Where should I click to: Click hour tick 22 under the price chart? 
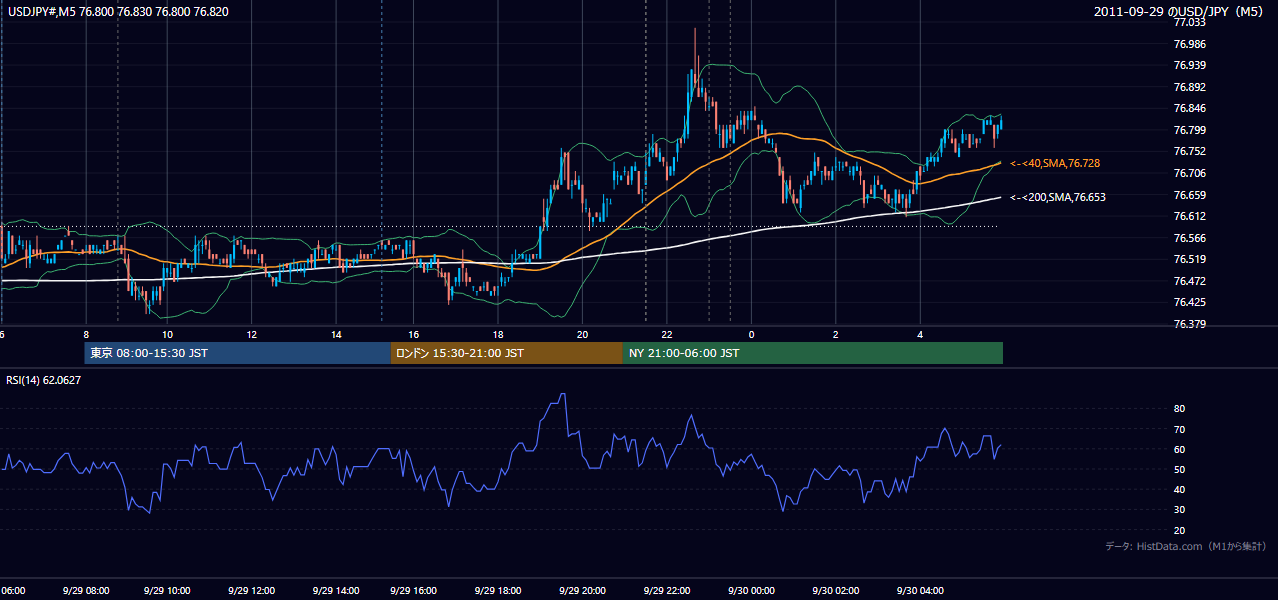pyautogui.click(x=666, y=334)
